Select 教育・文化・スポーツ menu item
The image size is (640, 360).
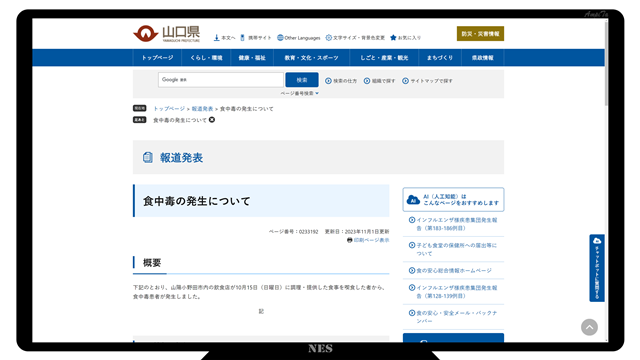point(311,58)
